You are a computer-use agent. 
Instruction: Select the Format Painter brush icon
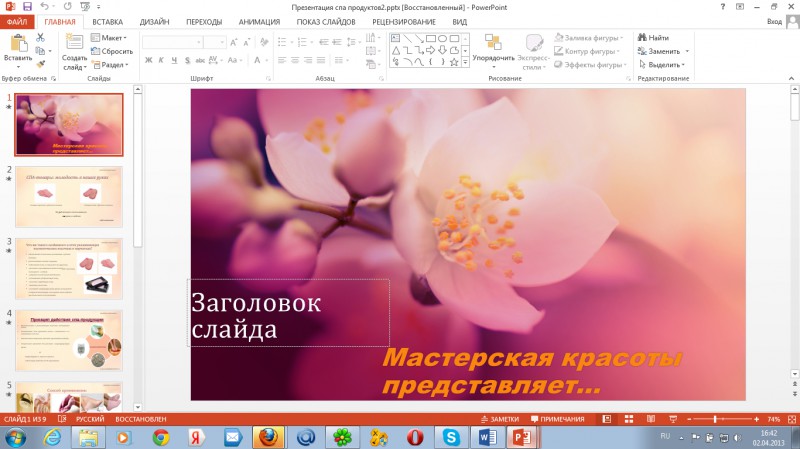(40, 64)
